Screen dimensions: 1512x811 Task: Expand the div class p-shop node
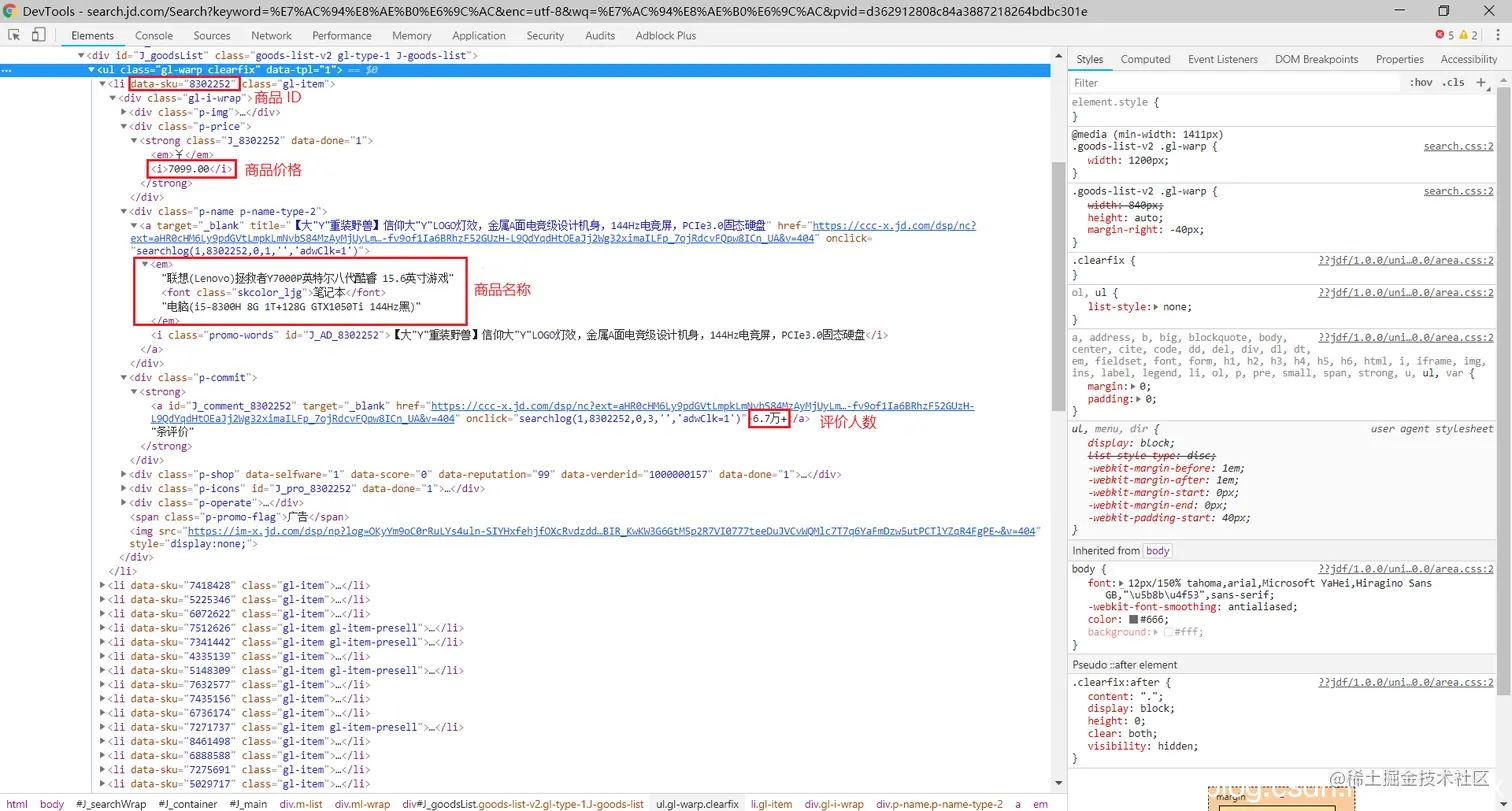(x=124, y=474)
